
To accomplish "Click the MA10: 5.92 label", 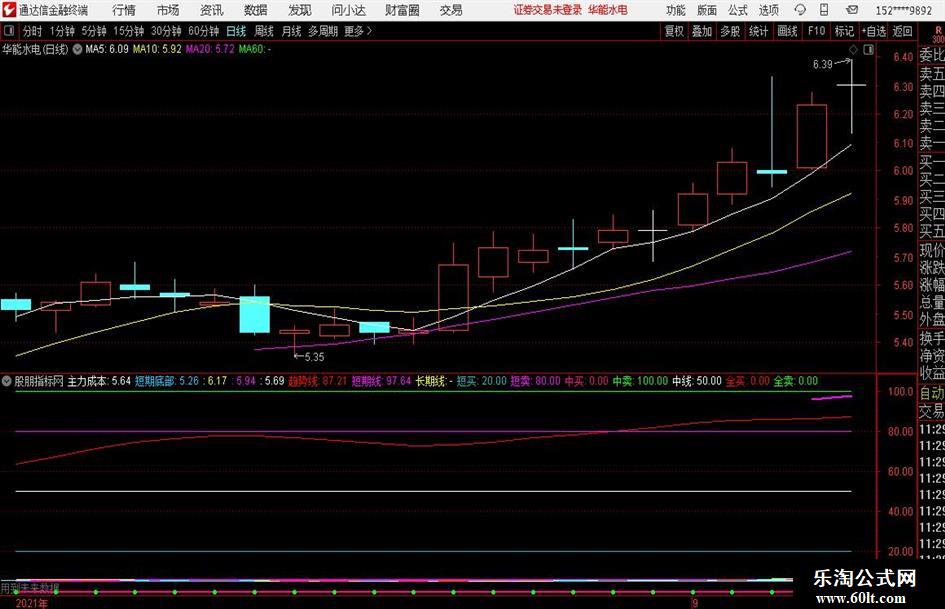I will point(157,49).
